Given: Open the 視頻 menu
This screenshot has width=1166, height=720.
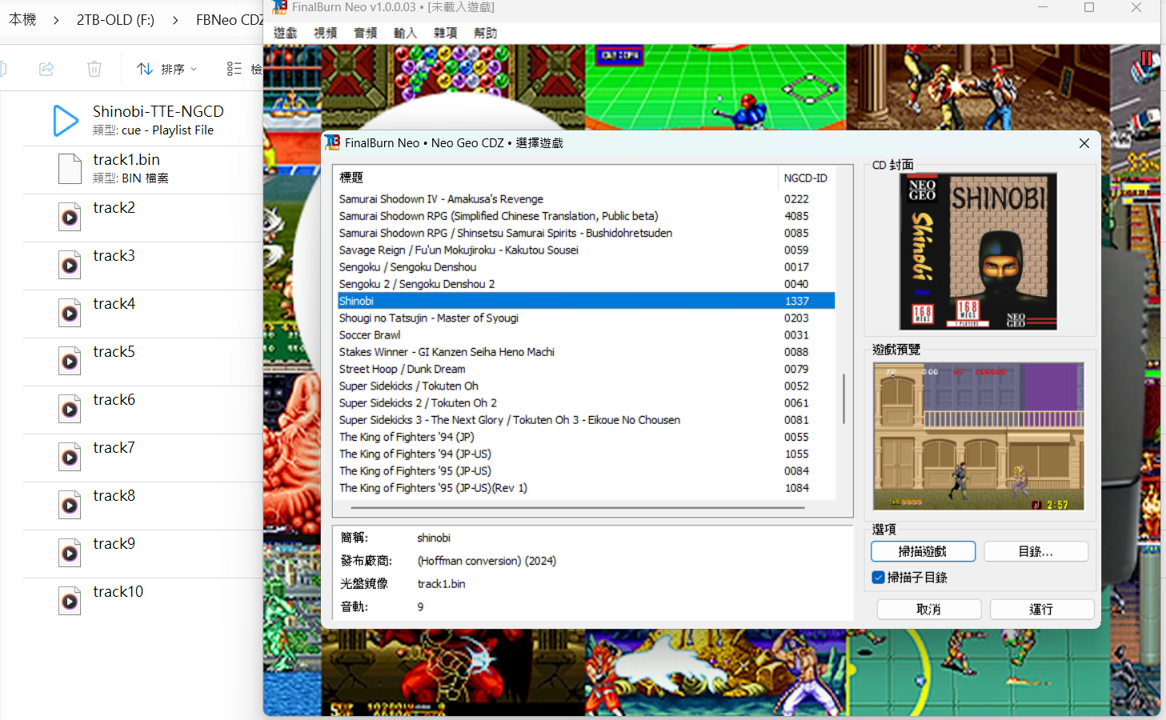Looking at the screenshot, I should [x=325, y=33].
